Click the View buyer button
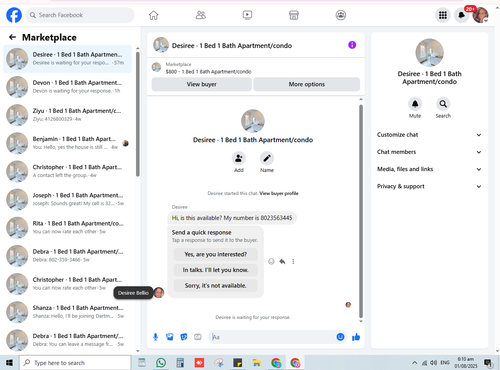 coord(202,84)
